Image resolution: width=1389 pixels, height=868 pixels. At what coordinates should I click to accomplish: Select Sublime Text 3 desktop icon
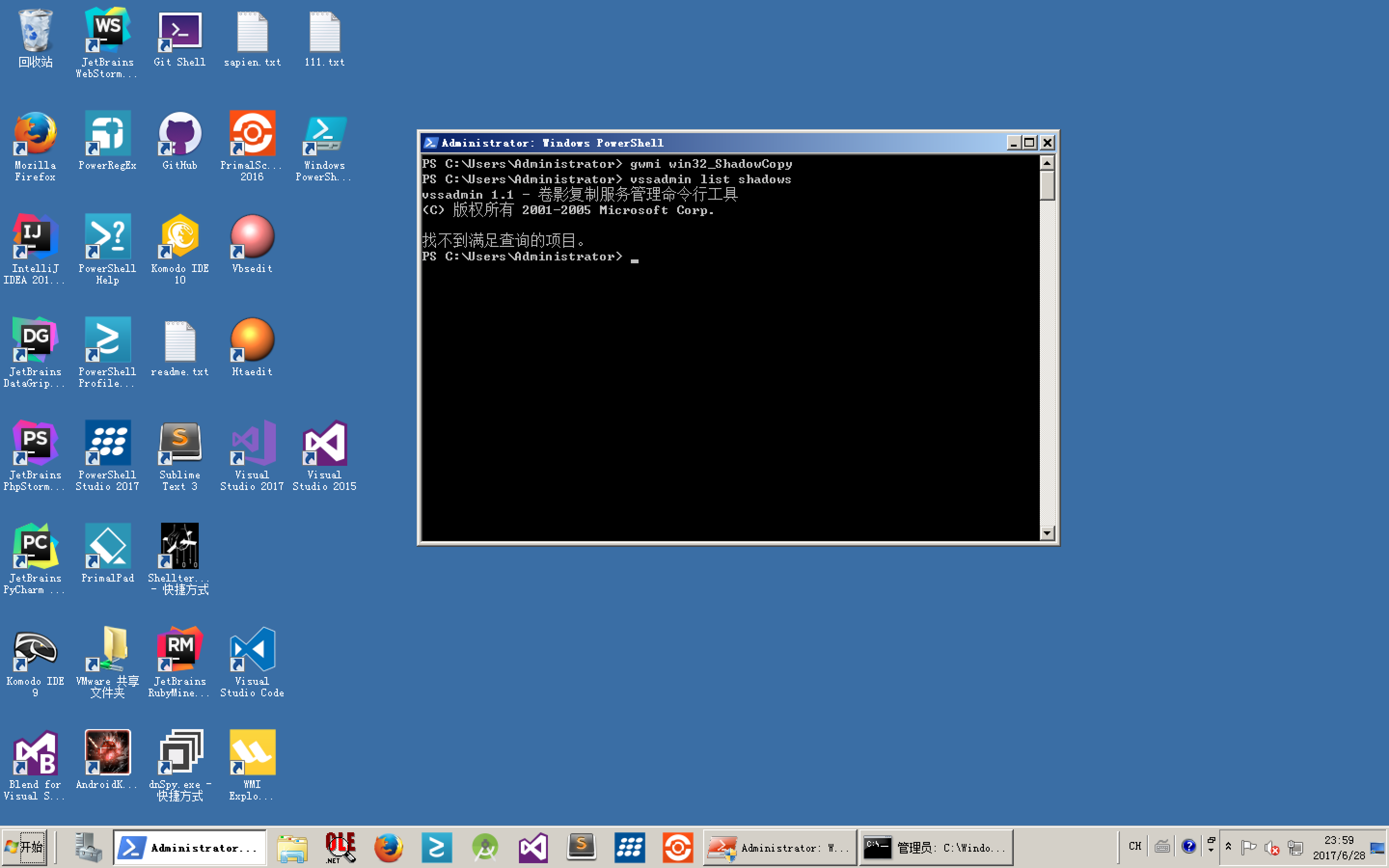tap(179, 456)
